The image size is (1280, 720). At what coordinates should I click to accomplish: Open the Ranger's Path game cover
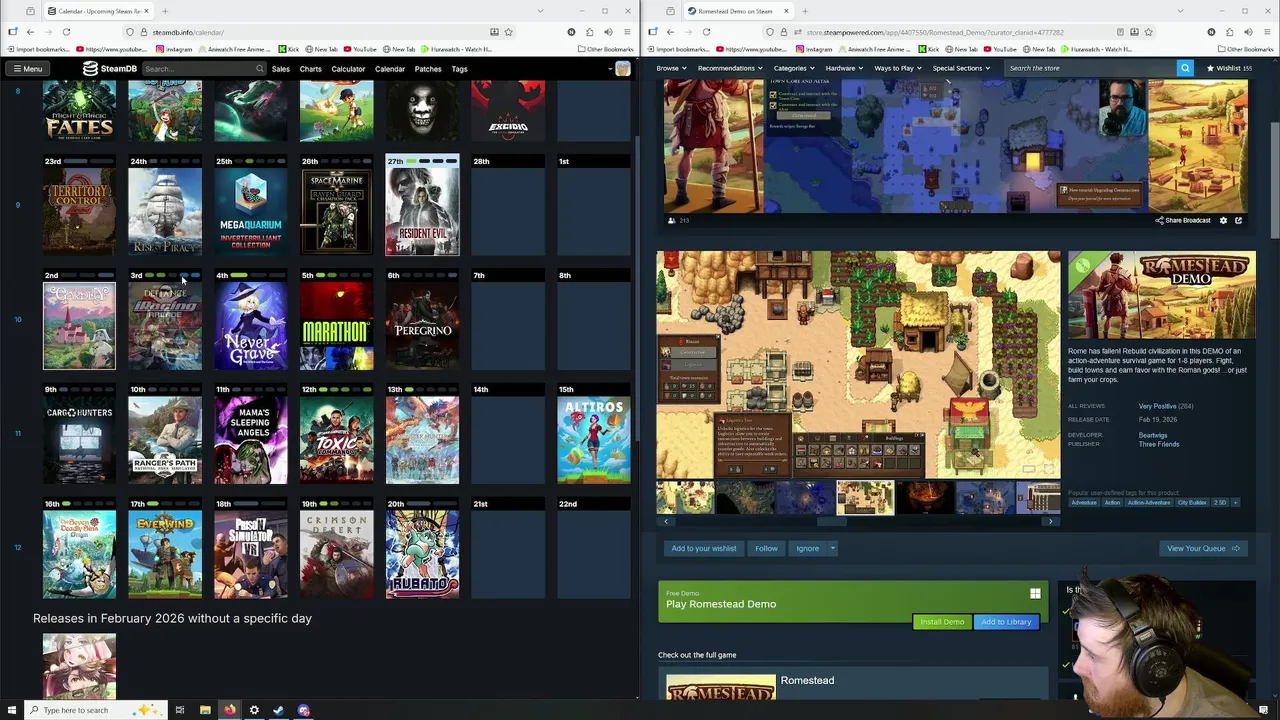[x=165, y=440]
